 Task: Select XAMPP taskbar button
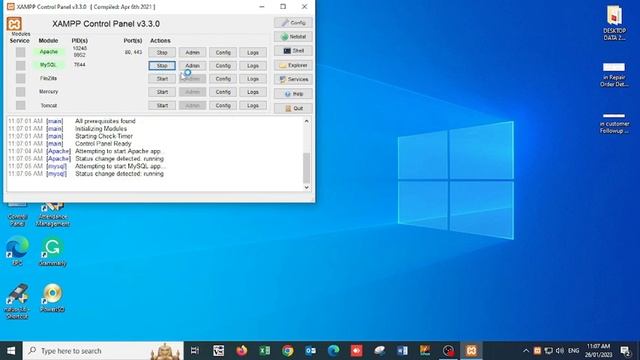pyautogui.click(x=471, y=351)
